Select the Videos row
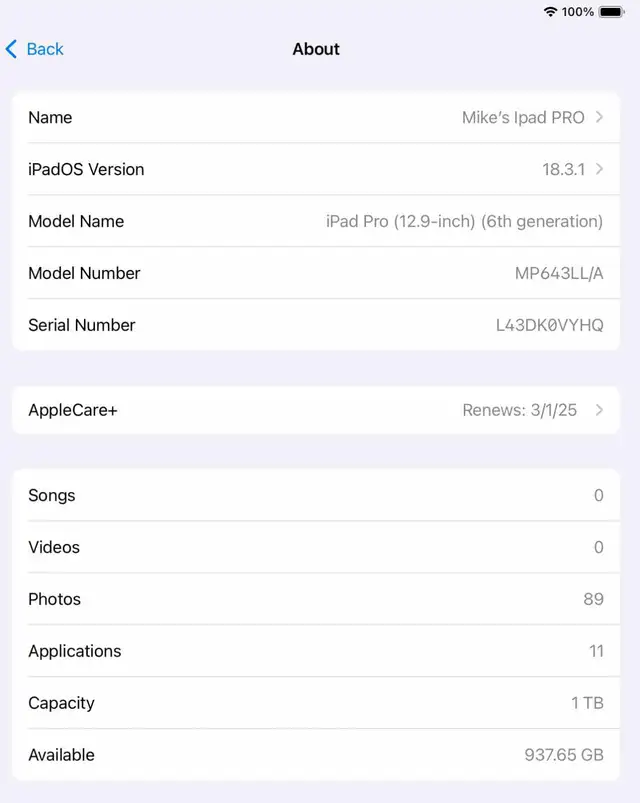Image resolution: width=640 pixels, height=803 pixels. pos(316,547)
